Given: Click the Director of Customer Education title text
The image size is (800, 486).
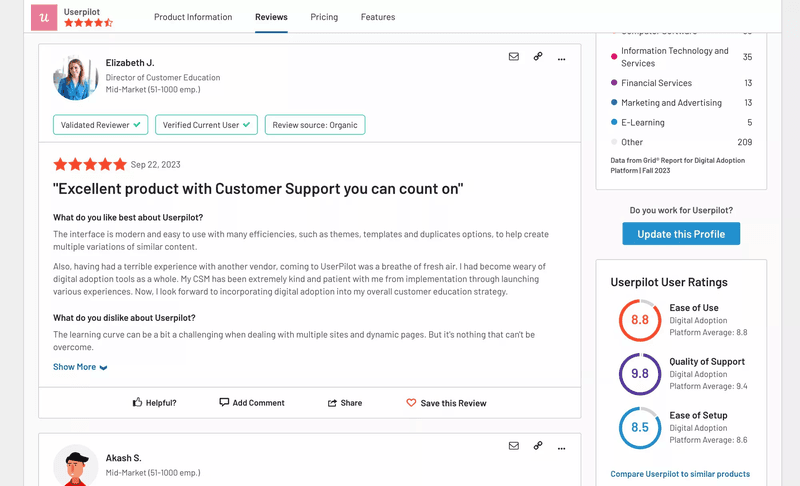Looking at the screenshot, I should [x=163, y=78].
